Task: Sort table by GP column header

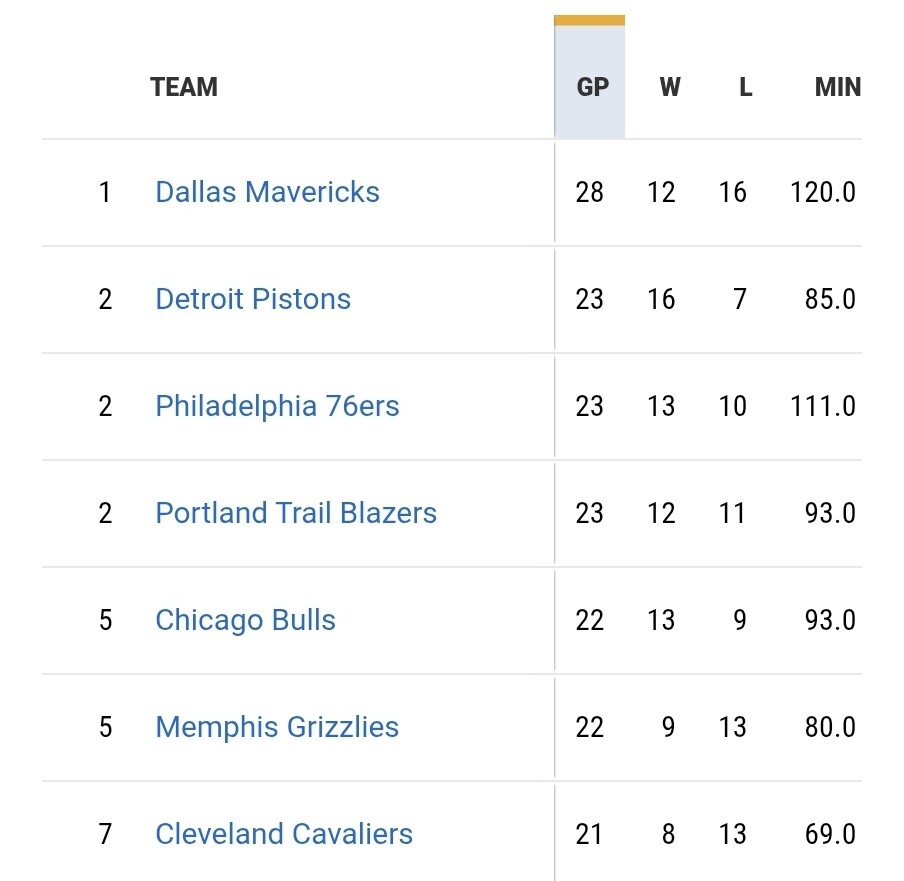Action: tap(592, 87)
